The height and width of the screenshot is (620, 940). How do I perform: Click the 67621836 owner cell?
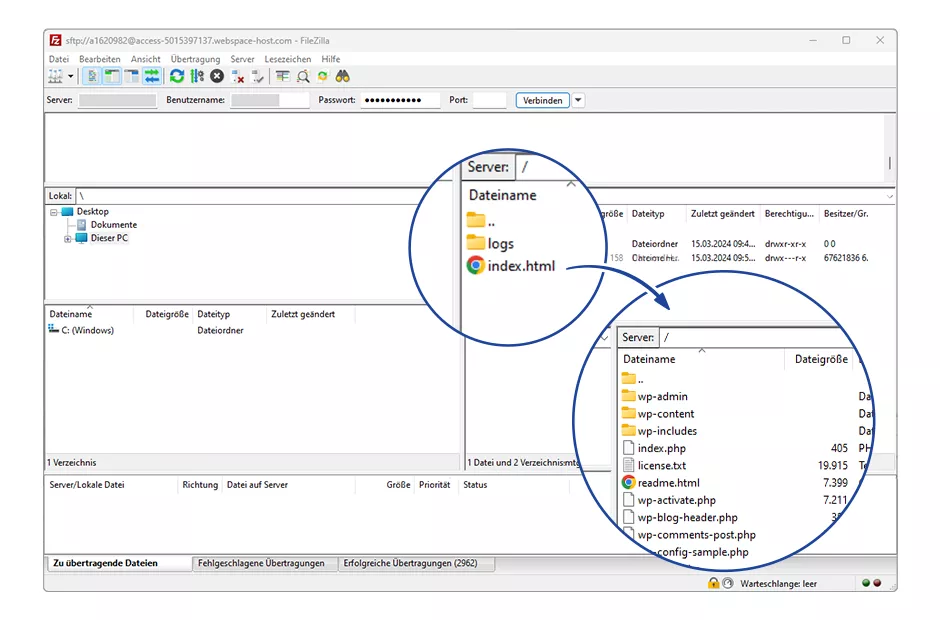pos(846,258)
